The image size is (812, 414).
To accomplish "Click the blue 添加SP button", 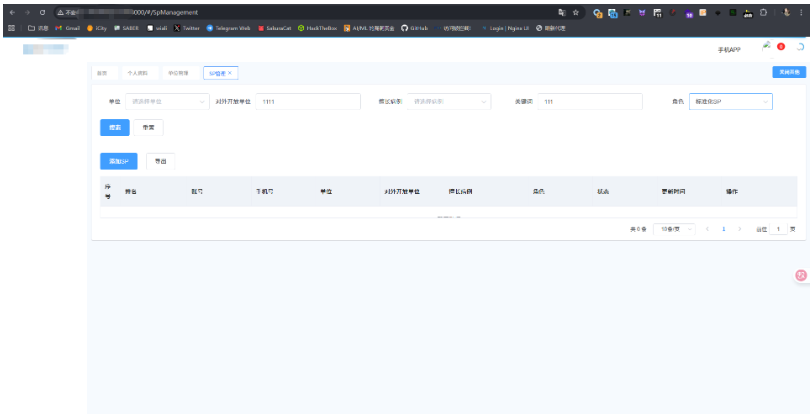I will [119, 161].
